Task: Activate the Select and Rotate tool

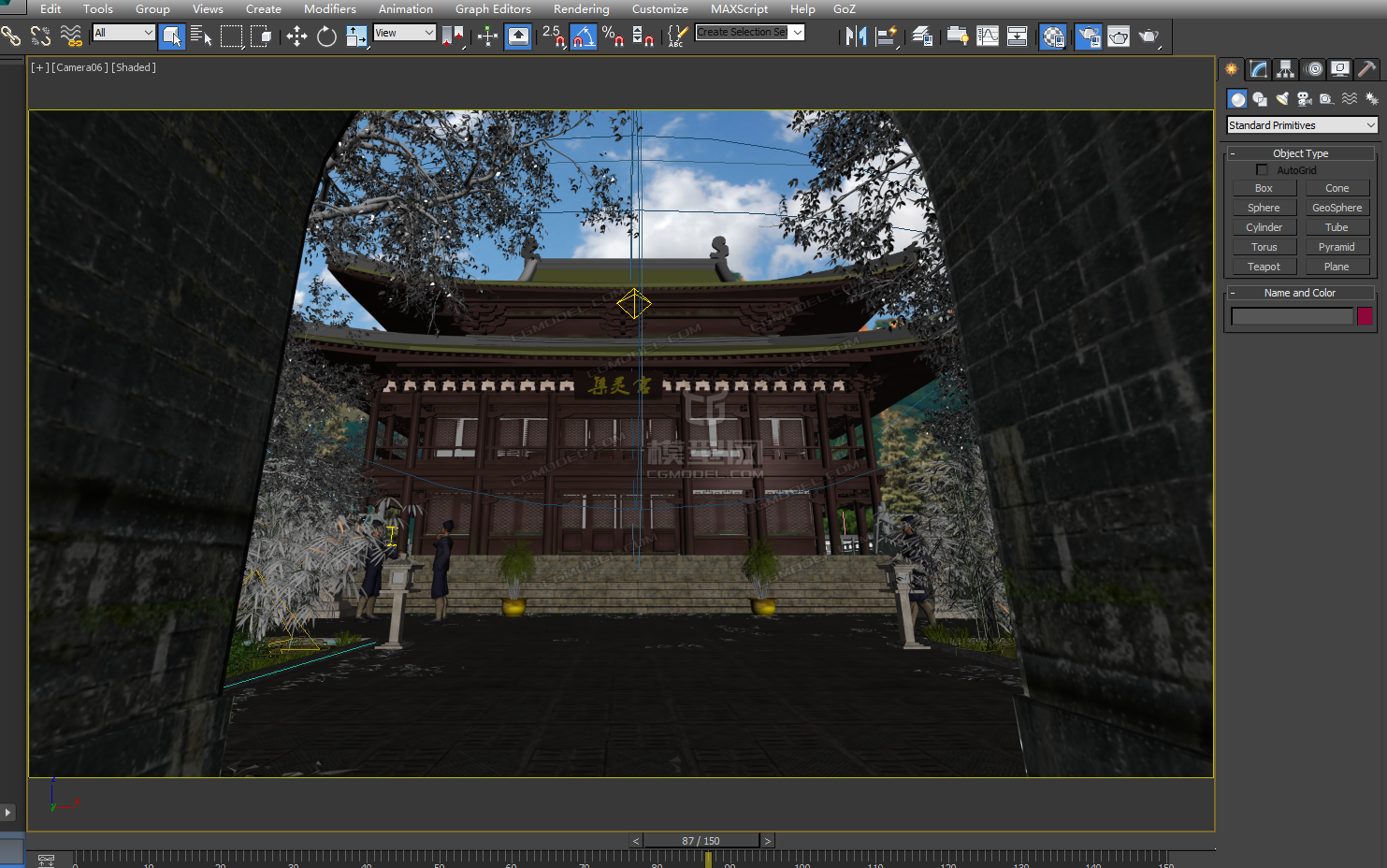Action: [x=326, y=36]
